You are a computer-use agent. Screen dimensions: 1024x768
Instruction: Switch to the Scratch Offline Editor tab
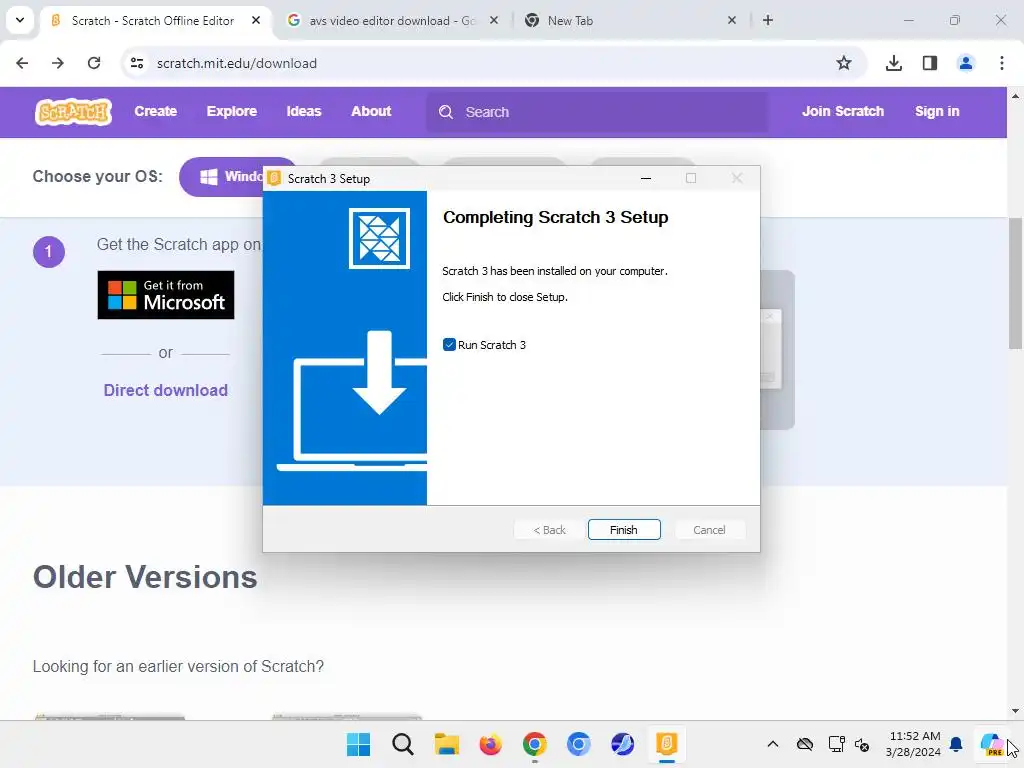tap(153, 21)
